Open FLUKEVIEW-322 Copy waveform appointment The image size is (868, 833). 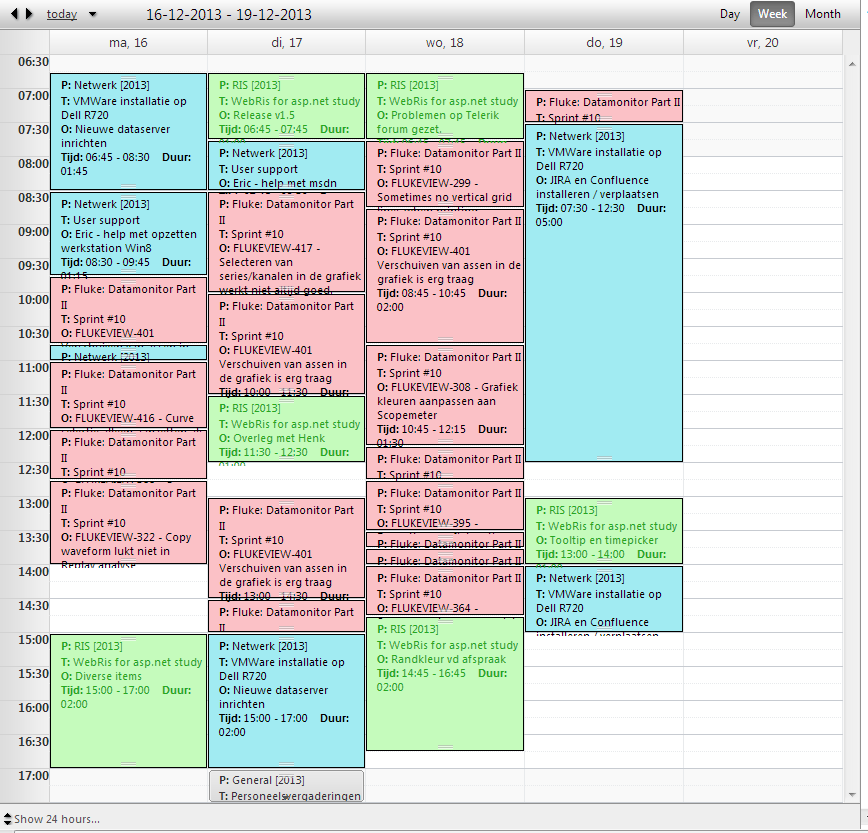128,523
